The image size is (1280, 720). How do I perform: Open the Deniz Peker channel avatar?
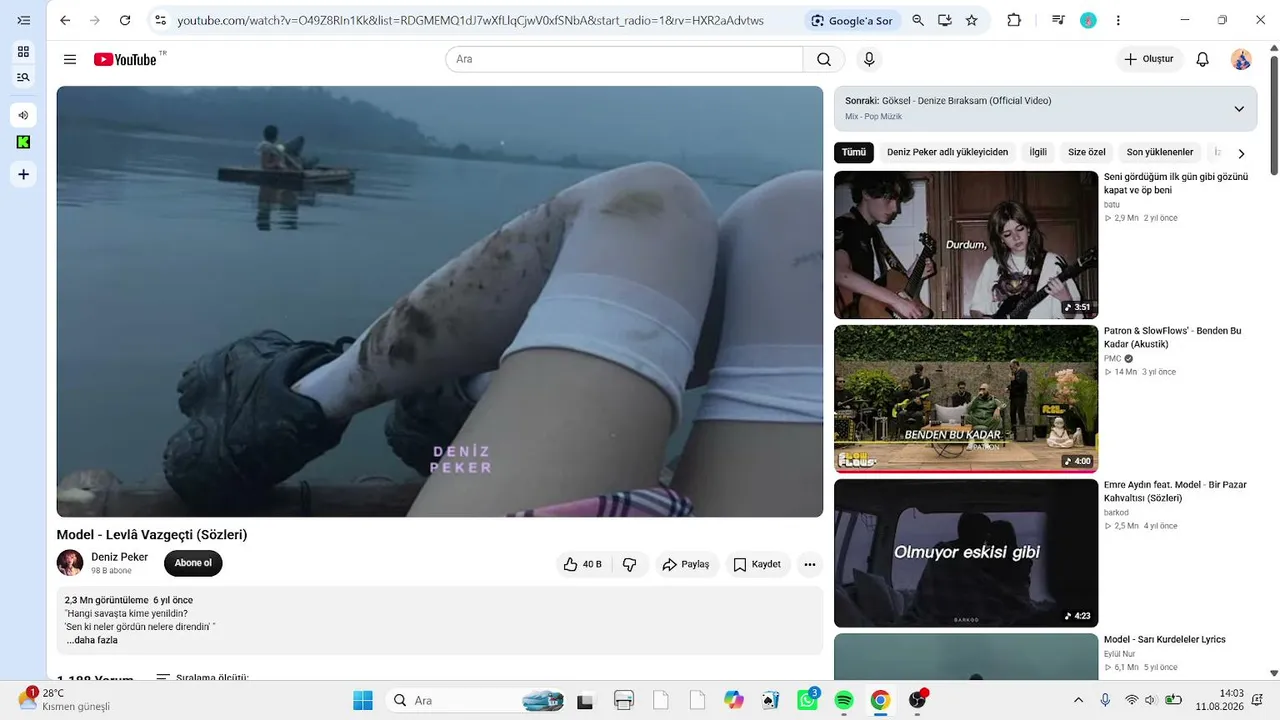[x=70, y=563]
